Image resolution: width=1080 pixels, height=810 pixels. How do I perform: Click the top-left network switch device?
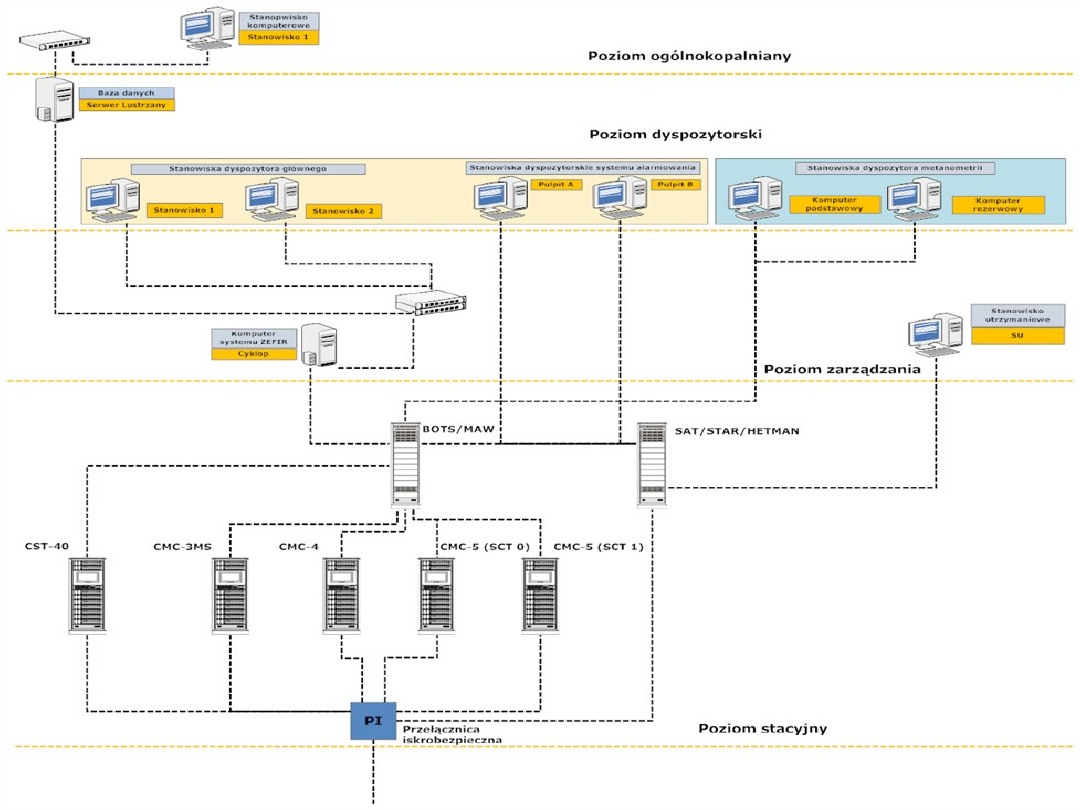(57, 42)
